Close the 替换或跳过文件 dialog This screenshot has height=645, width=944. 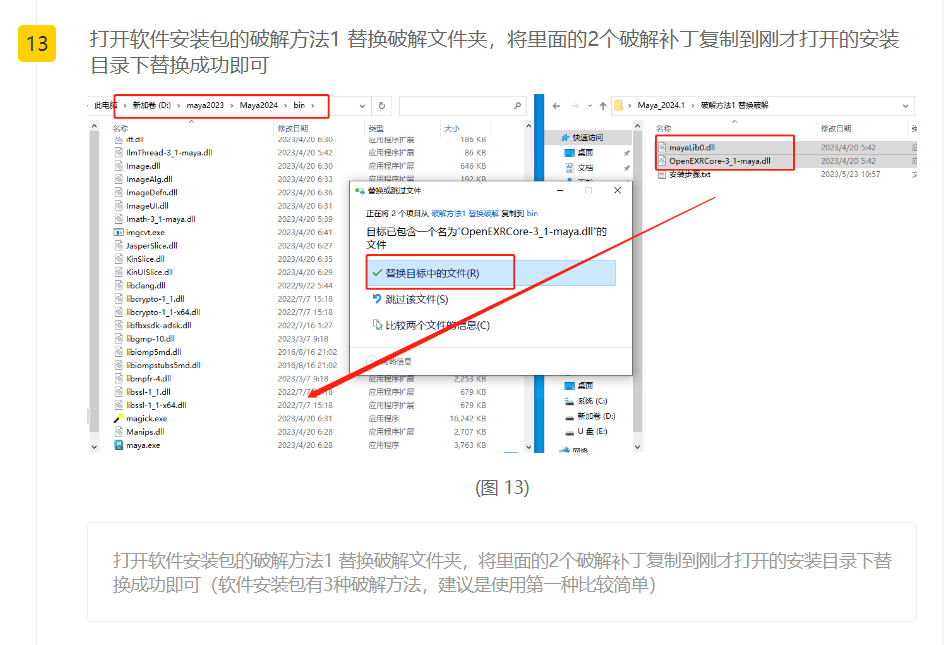pos(617,190)
